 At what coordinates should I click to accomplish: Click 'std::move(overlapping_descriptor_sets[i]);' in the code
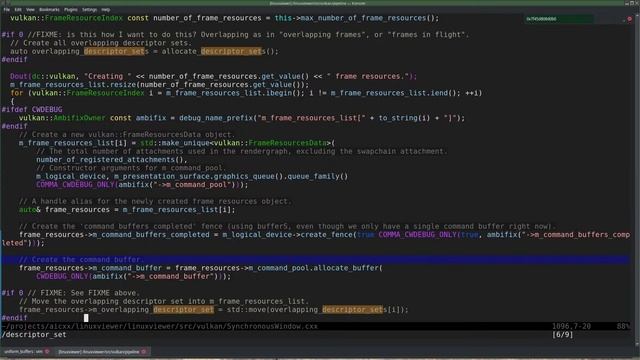(318, 310)
